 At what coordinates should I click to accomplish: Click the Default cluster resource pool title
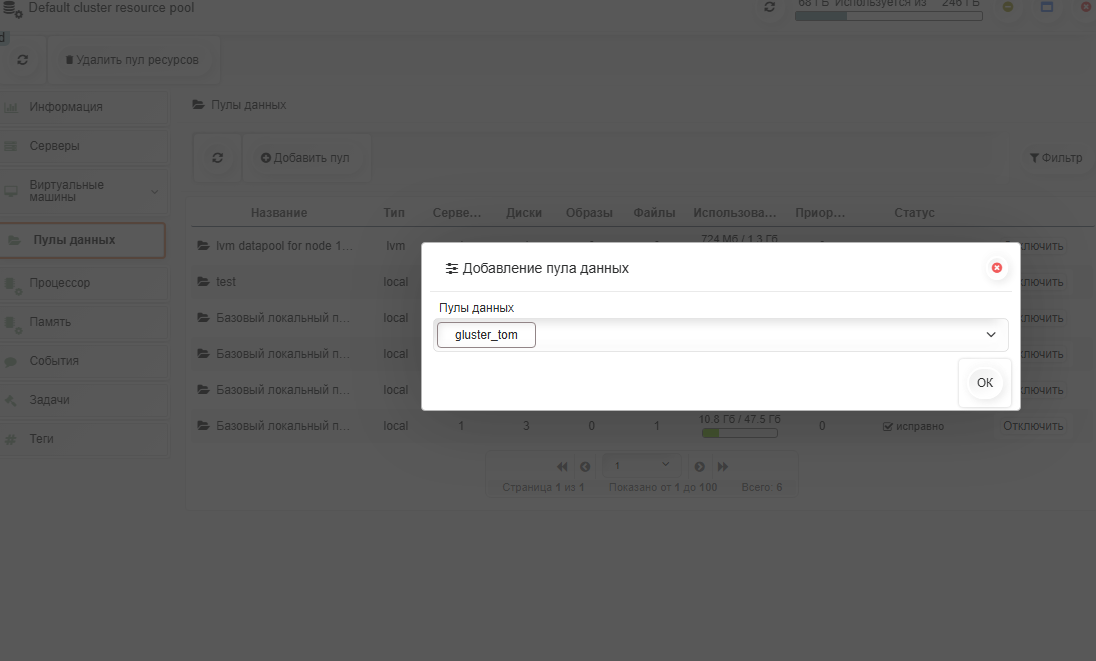tap(111, 8)
